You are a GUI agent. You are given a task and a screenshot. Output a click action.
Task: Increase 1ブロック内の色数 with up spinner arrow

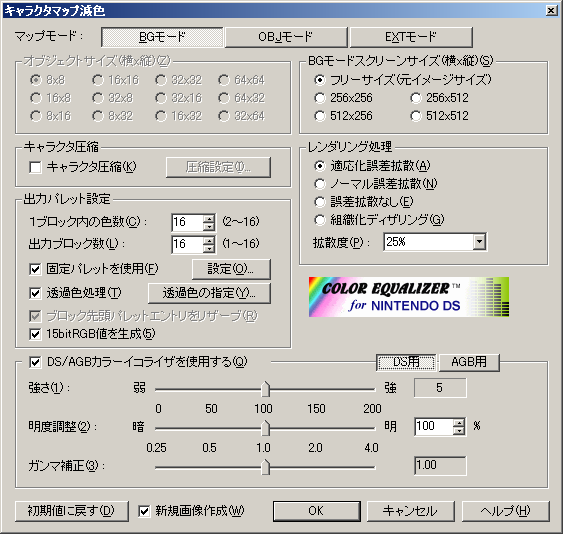tap(209, 218)
